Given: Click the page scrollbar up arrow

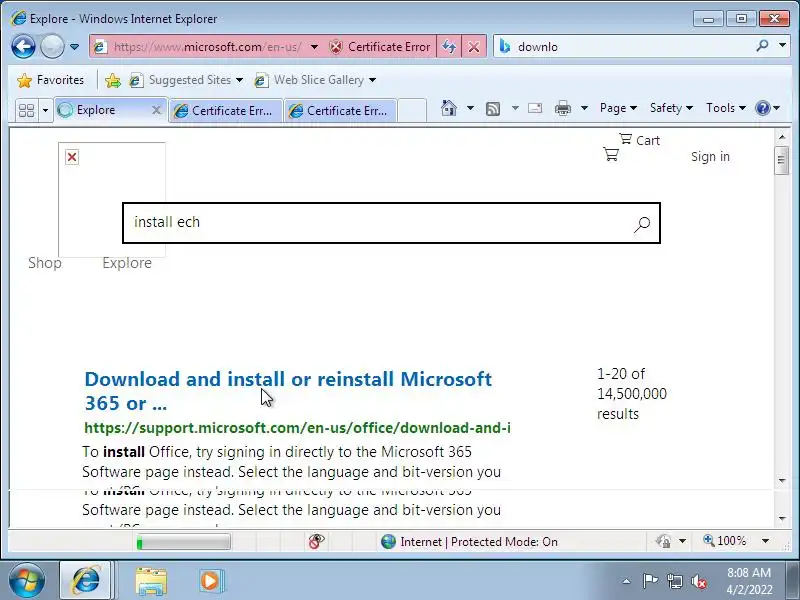Looking at the screenshot, I should pos(782,137).
